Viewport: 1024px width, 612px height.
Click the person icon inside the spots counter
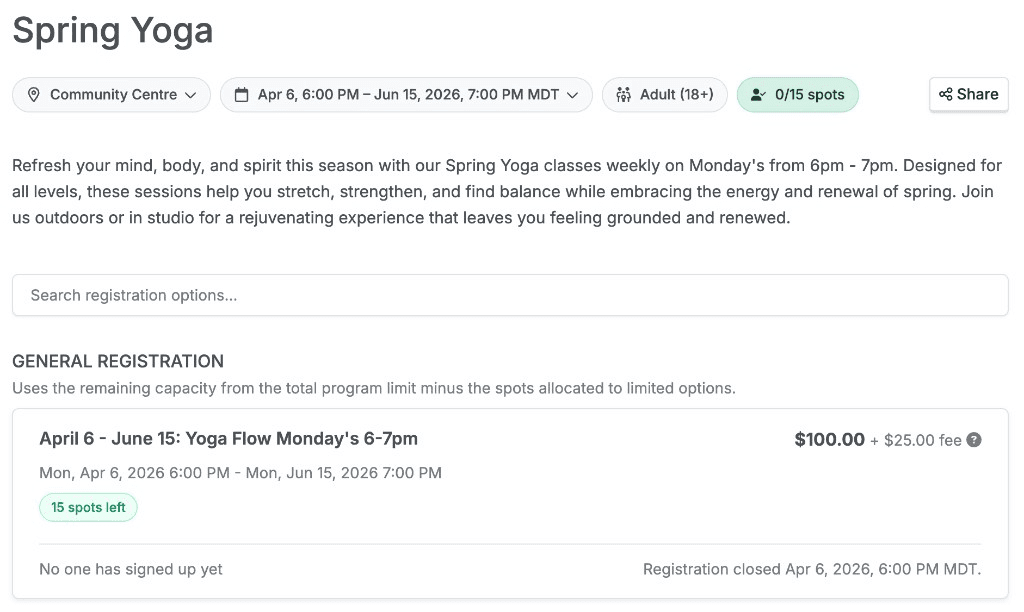[757, 94]
